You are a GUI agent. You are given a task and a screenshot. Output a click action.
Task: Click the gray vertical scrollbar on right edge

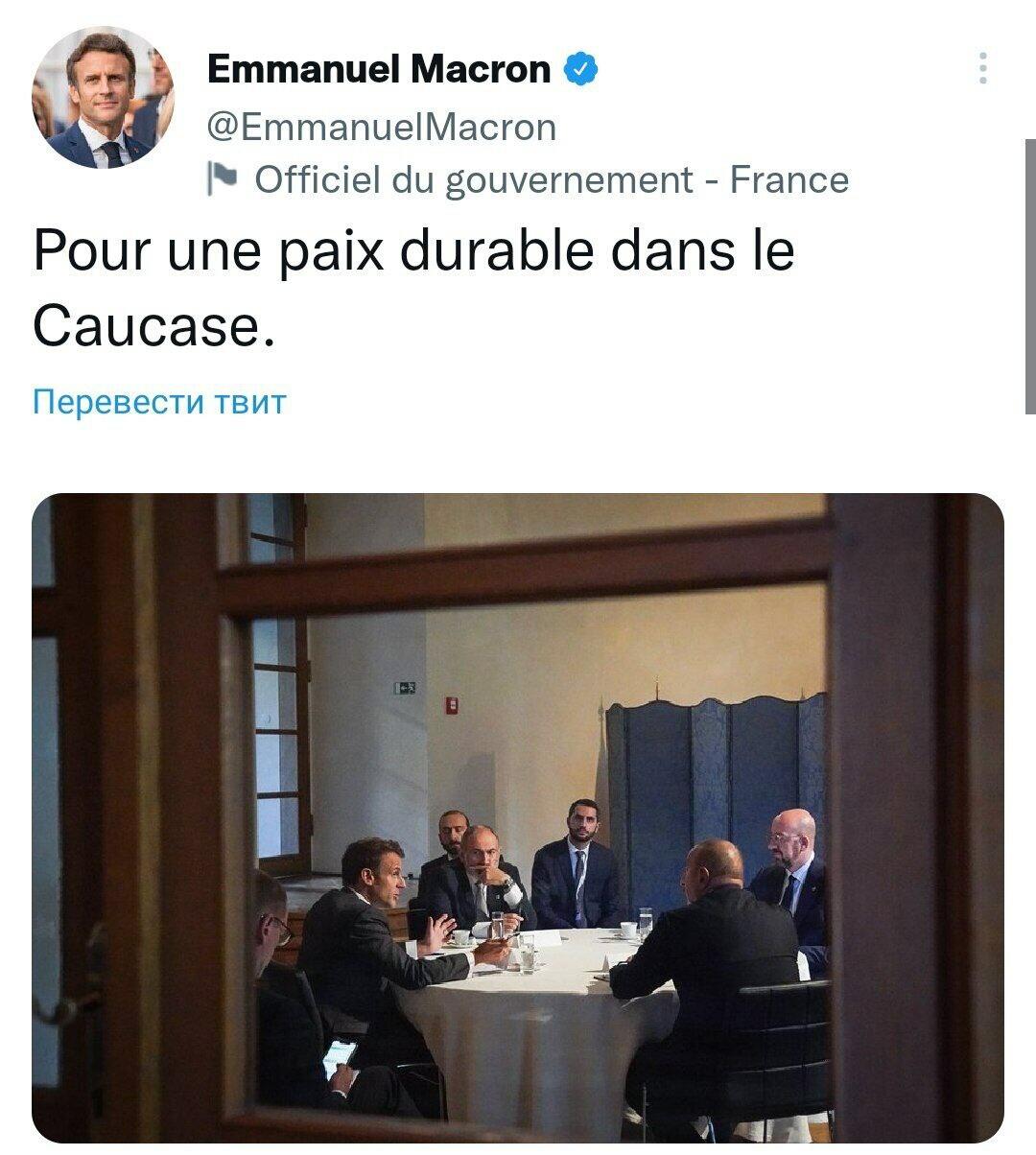coord(1030,276)
